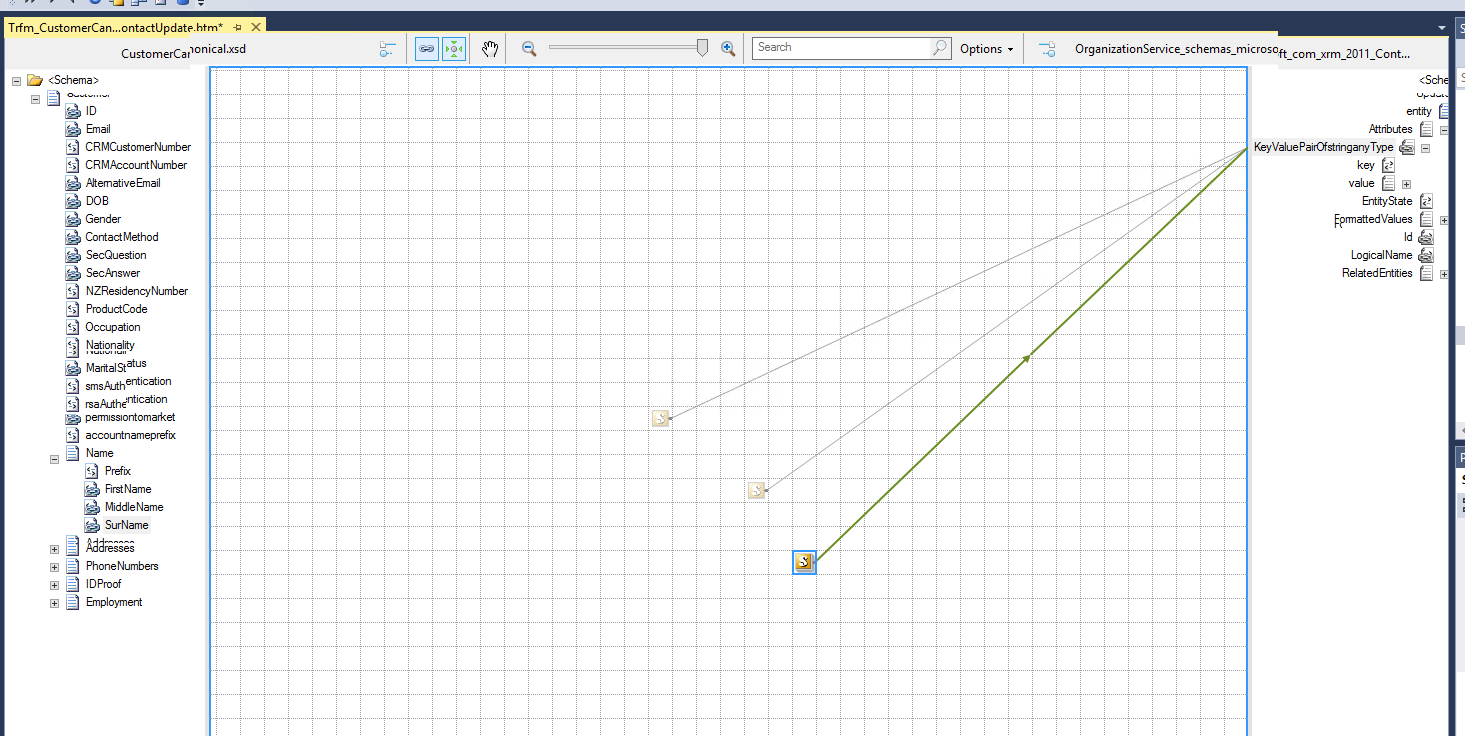Screen dimensions: 1465x736
Task: Select the accountnameprefix element
Action: 131,435
